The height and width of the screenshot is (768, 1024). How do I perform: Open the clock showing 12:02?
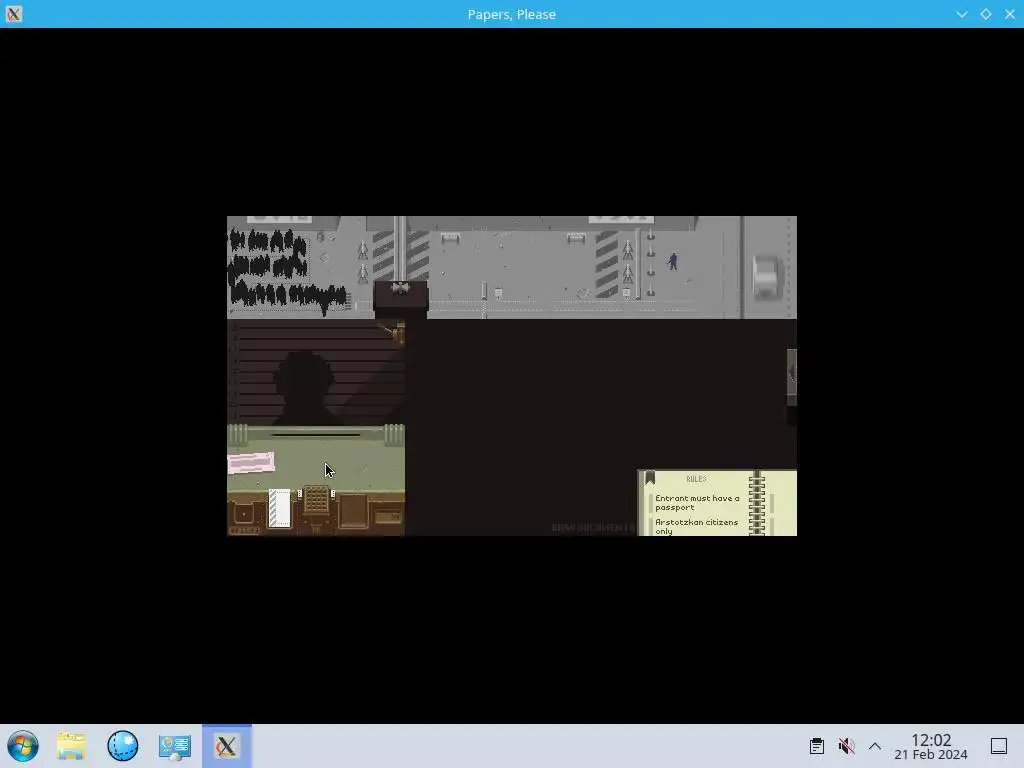(931, 746)
